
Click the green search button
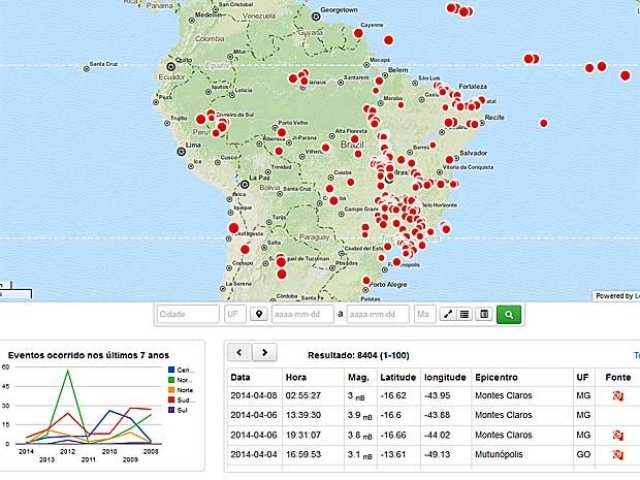509,314
